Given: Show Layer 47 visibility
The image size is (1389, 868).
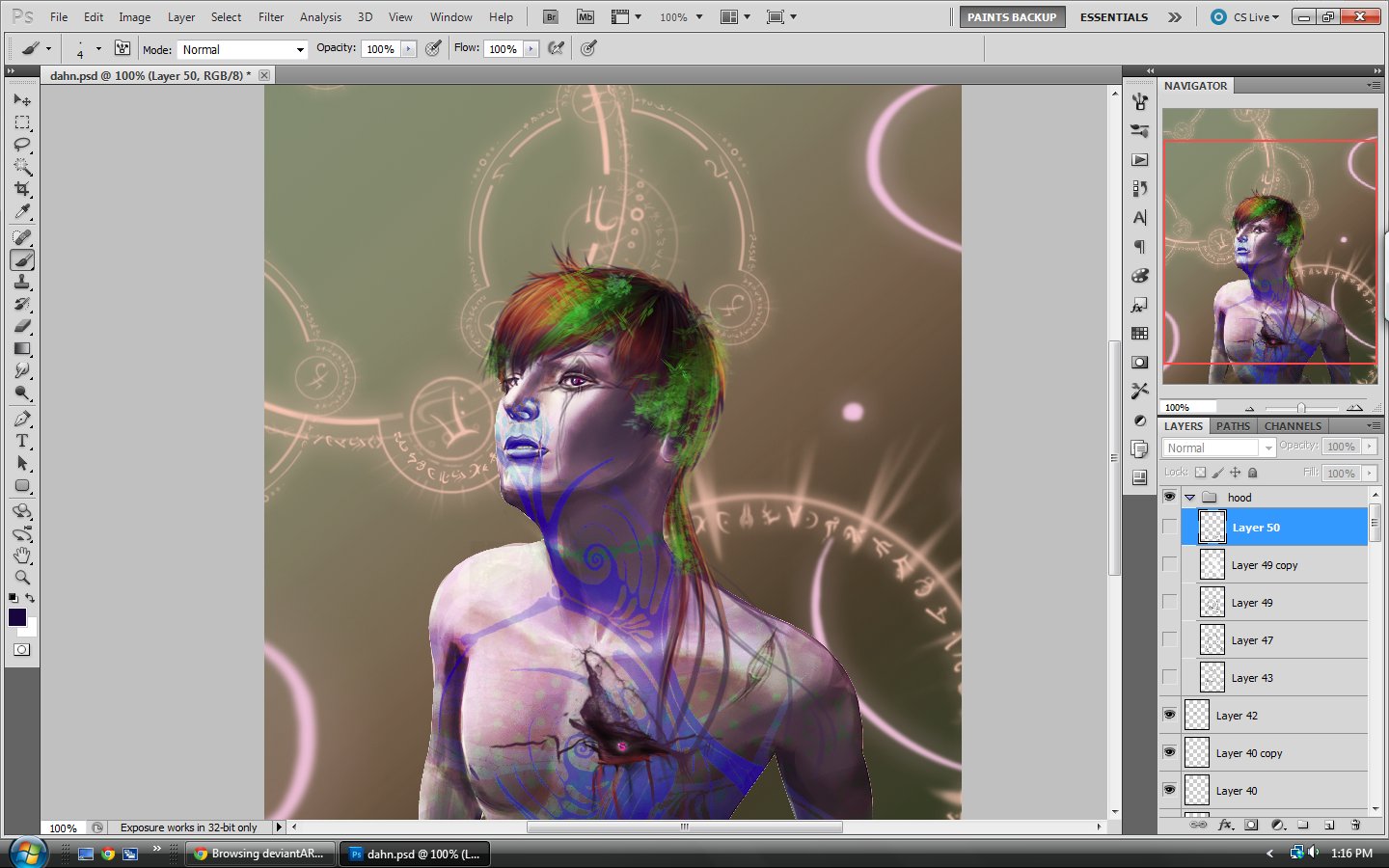Looking at the screenshot, I should (1169, 639).
